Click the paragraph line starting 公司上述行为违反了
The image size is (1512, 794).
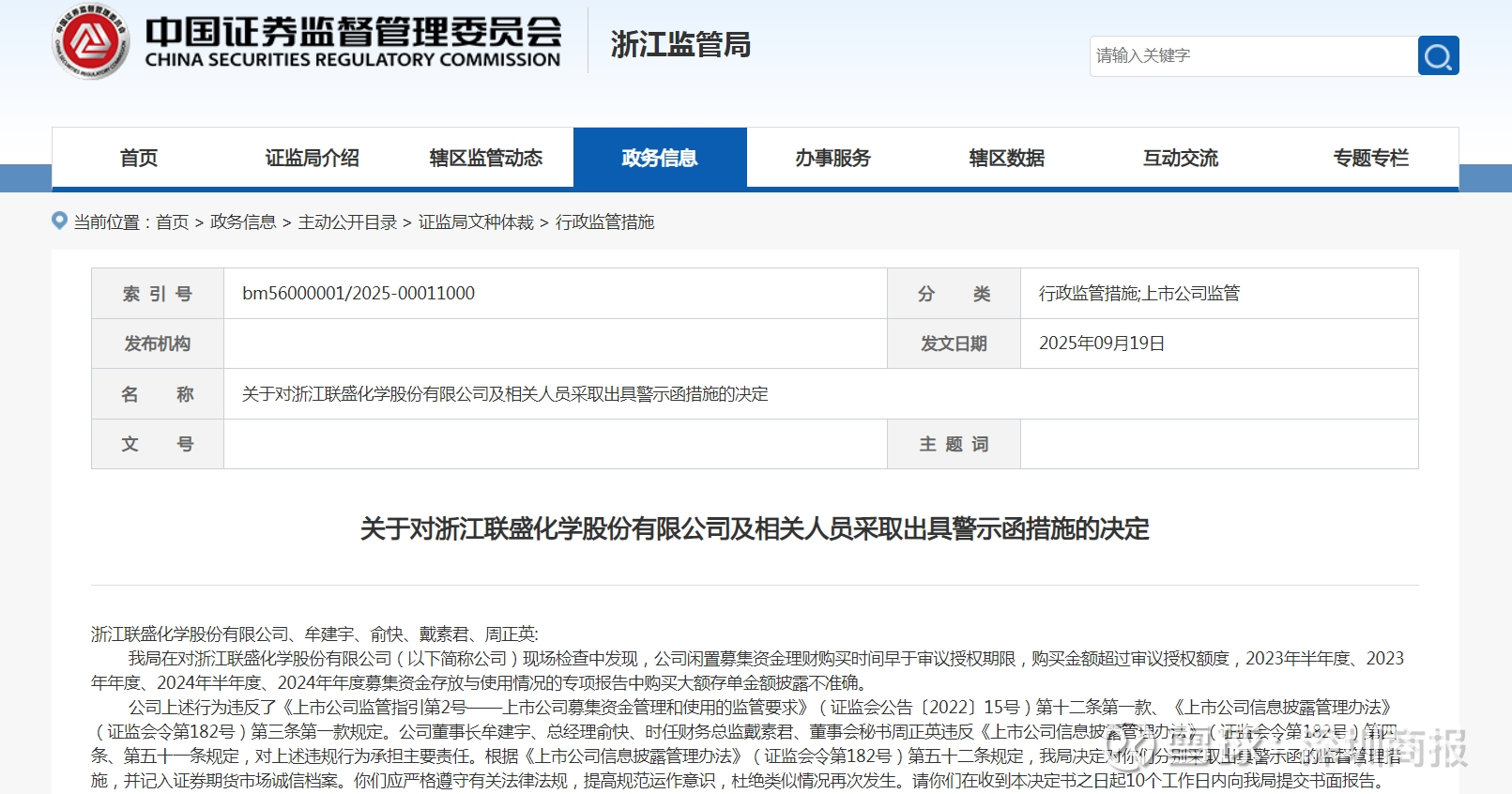pyautogui.click(x=759, y=708)
